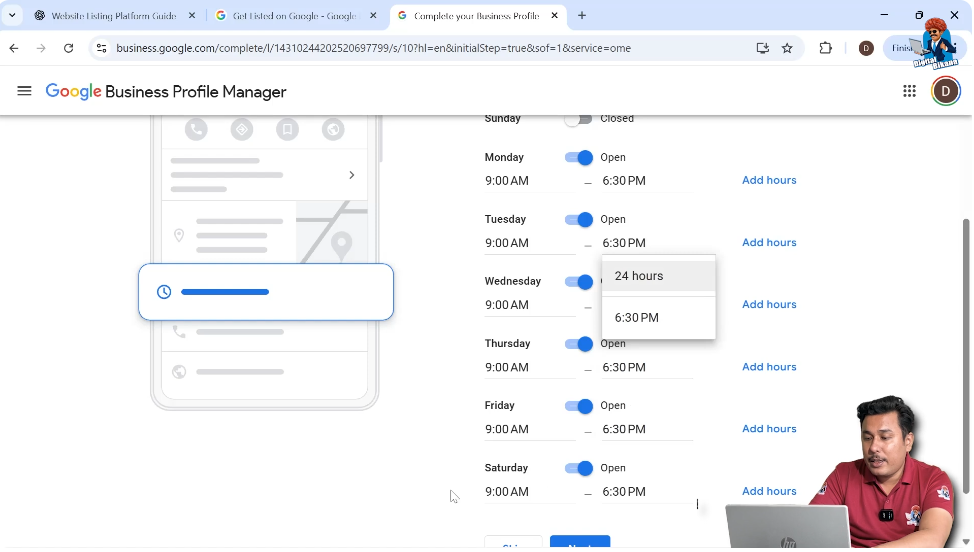The width and height of the screenshot is (974, 552).
Task: Click the highlighted hours card in preview
Action: click(266, 292)
